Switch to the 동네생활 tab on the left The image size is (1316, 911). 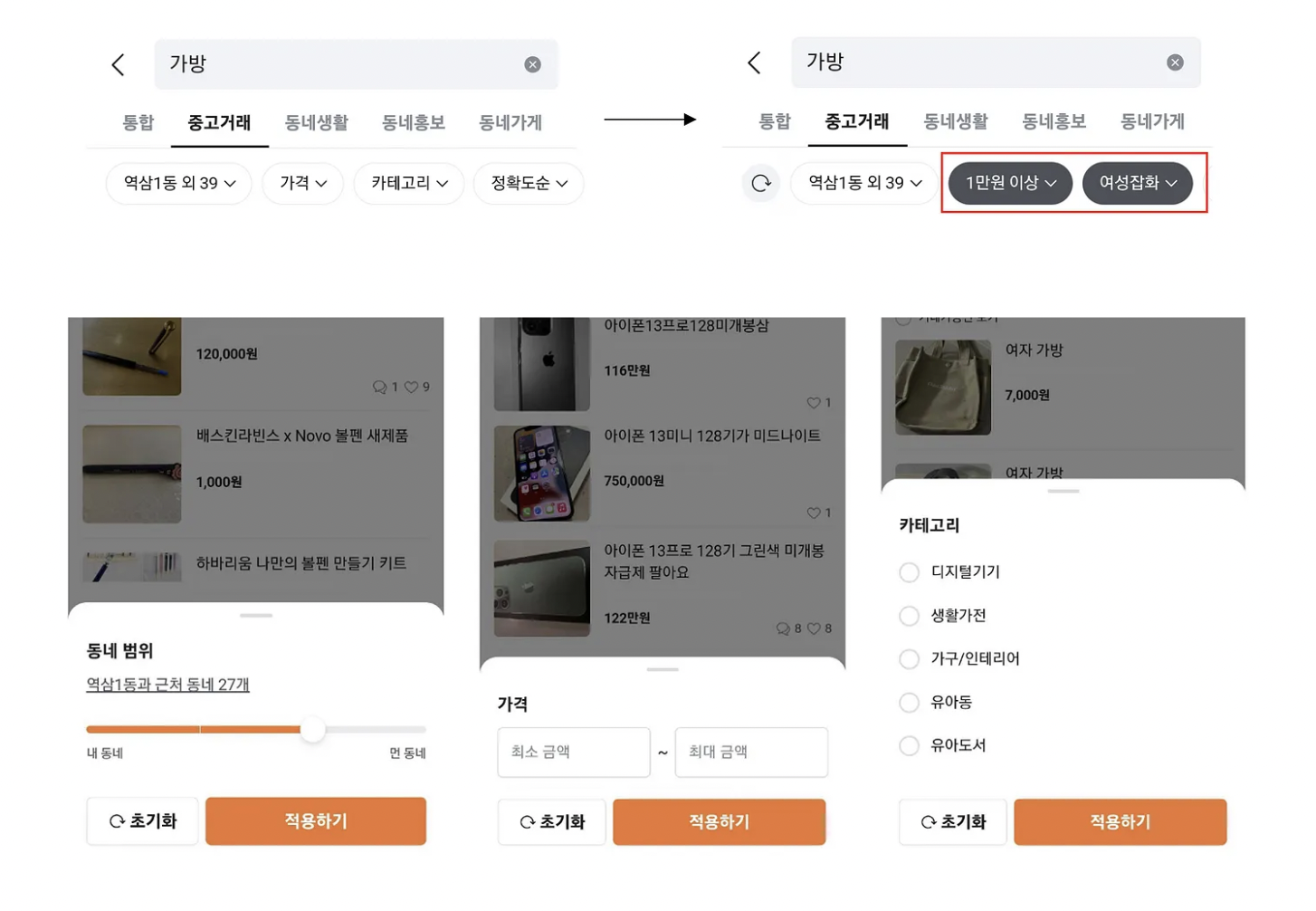(317, 122)
